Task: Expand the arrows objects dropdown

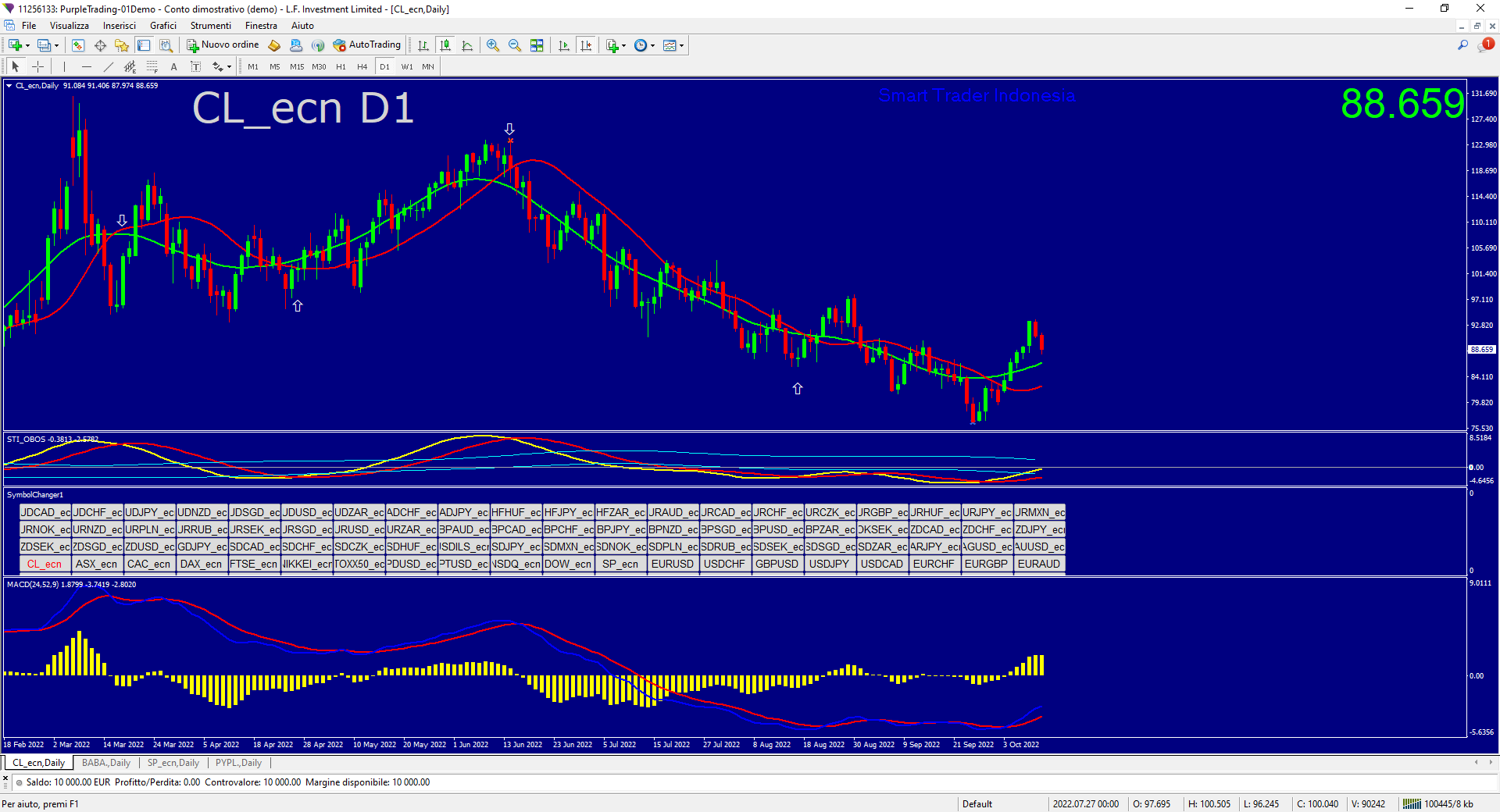Action: 229,66
